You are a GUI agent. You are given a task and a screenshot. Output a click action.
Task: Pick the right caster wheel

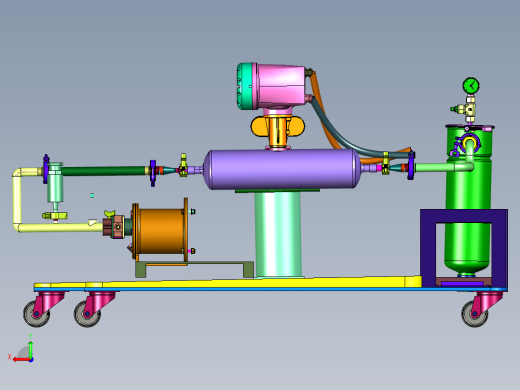pyautogui.click(x=475, y=313)
